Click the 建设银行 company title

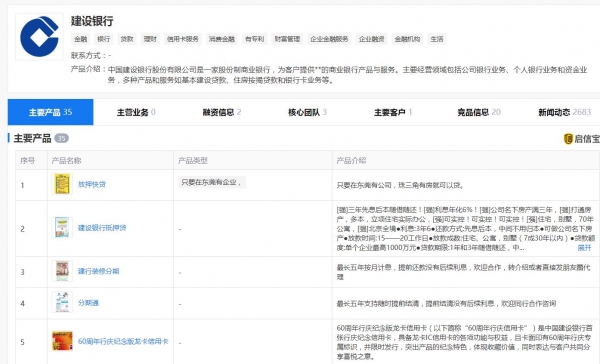(92, 21)
